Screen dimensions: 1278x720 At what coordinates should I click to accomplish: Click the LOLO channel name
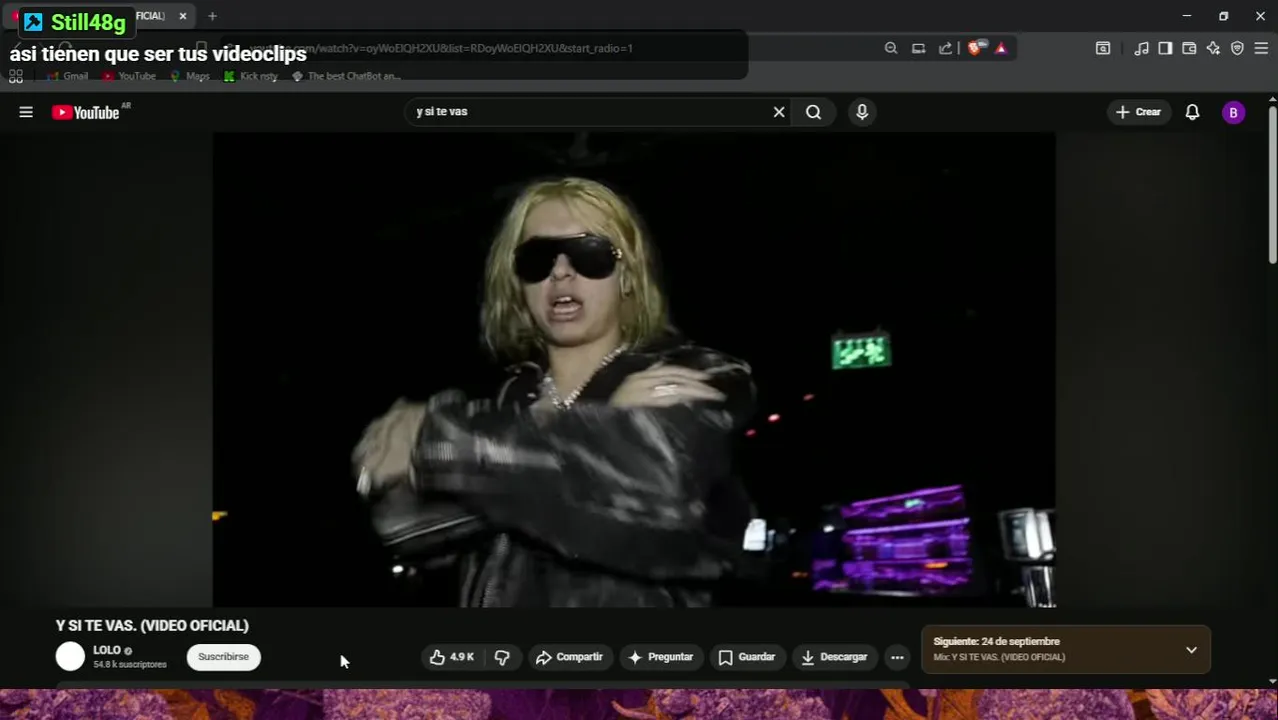tap(107, 650)
